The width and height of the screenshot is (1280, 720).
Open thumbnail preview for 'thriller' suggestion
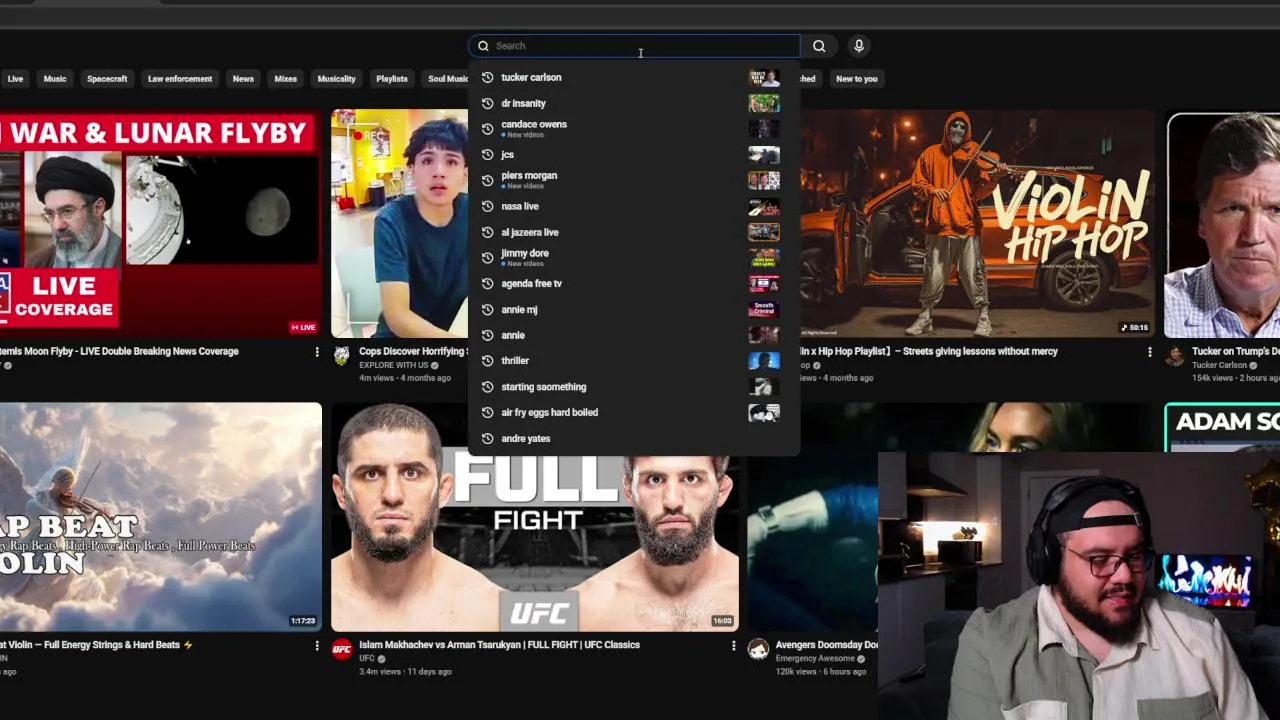[764, 361]
